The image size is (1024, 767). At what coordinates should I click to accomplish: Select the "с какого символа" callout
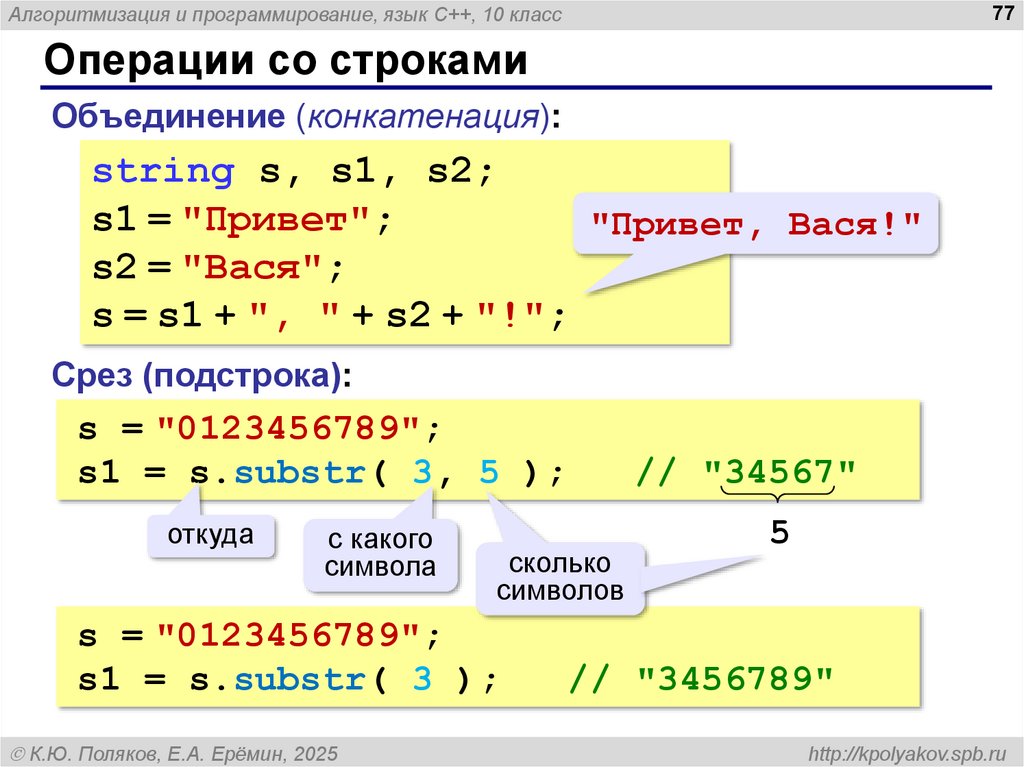(380, 554)
